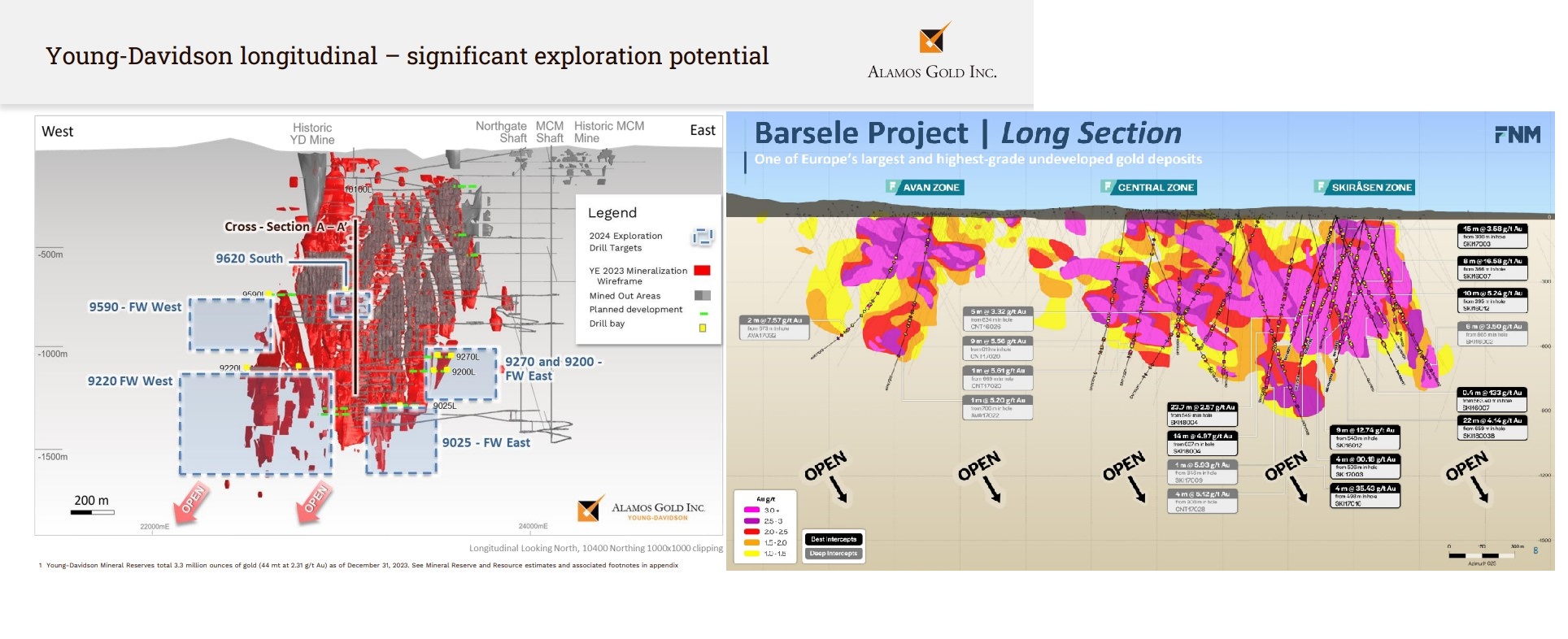The image size is (1568, 639).
Task: Click the 9025 - FW East label
Action: 486,443
